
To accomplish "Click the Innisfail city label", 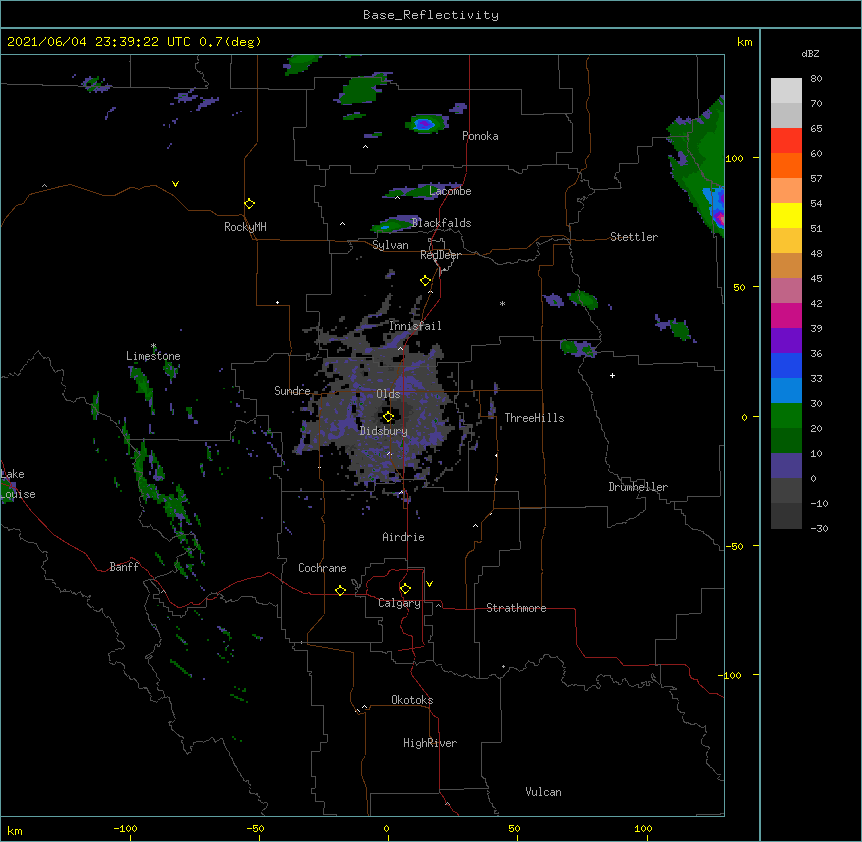I will click(415, 326).
